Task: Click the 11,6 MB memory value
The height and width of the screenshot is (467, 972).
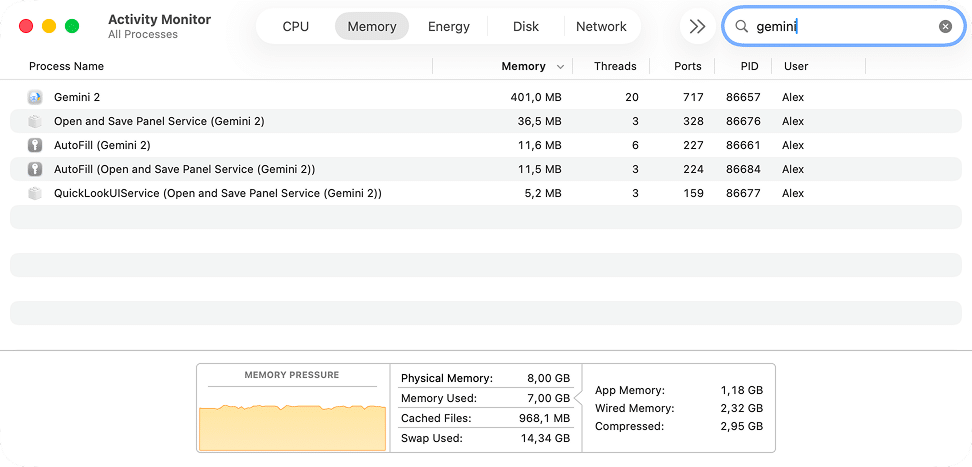Action: coord(540,145)
